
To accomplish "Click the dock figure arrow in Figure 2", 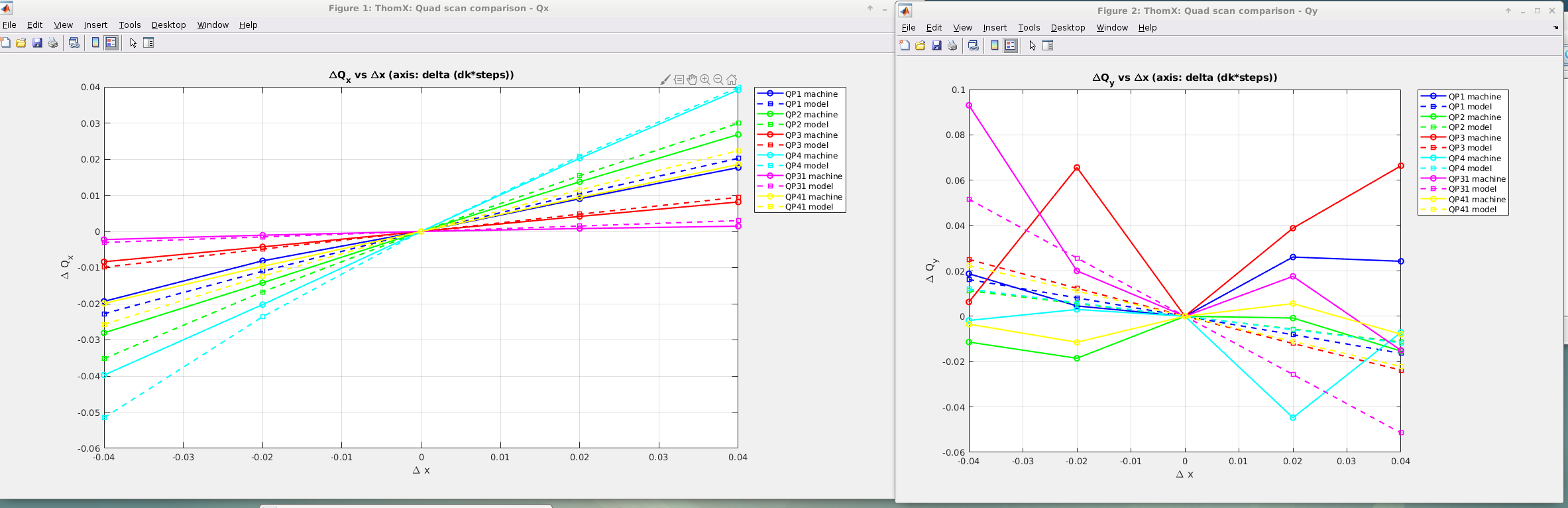I will click(1555, 28).
